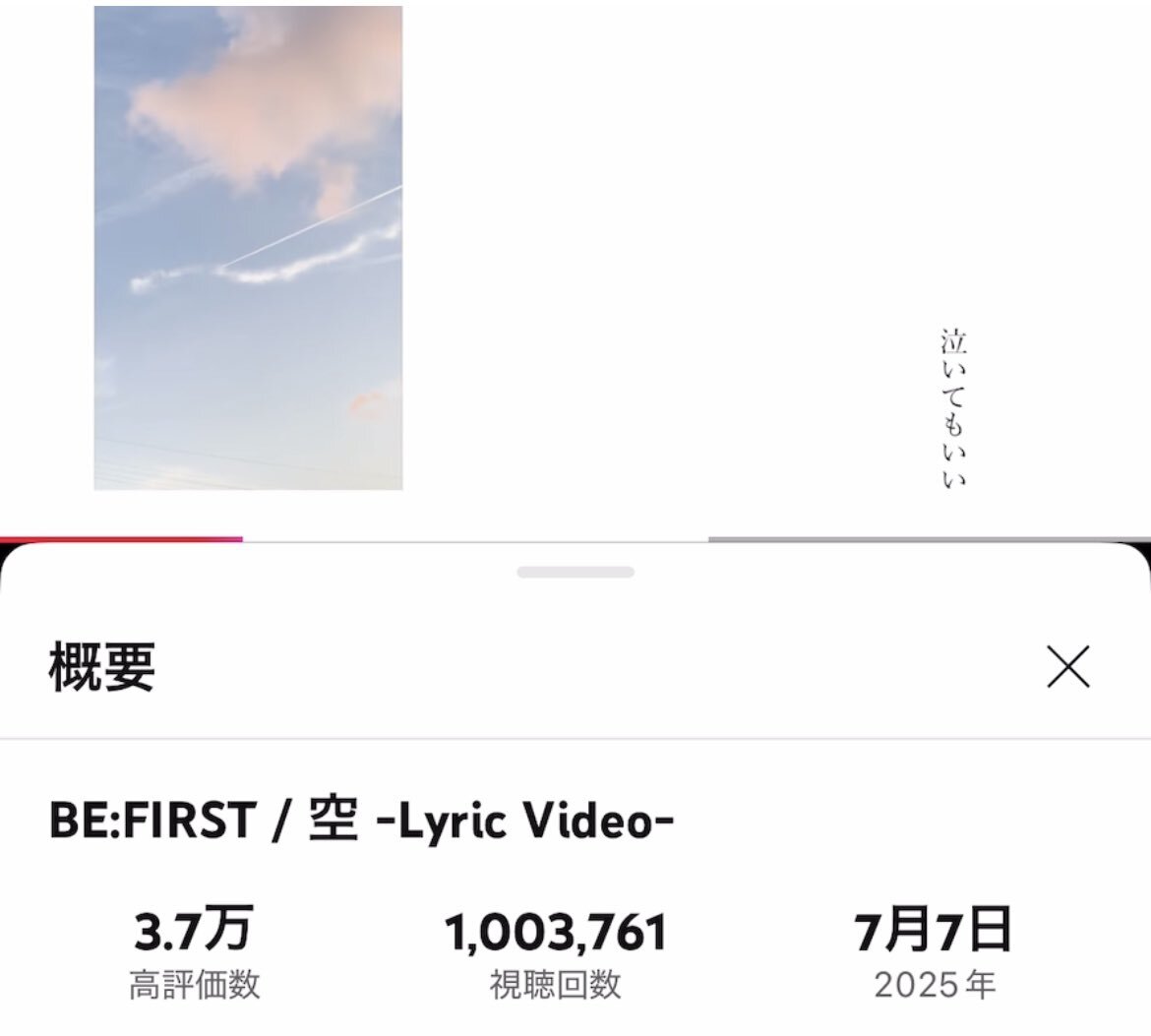The height and width of the screenshot is (1036, 1151).
Task: Tap the 7月7日 upload date
Action: click(x=934, y=929)
